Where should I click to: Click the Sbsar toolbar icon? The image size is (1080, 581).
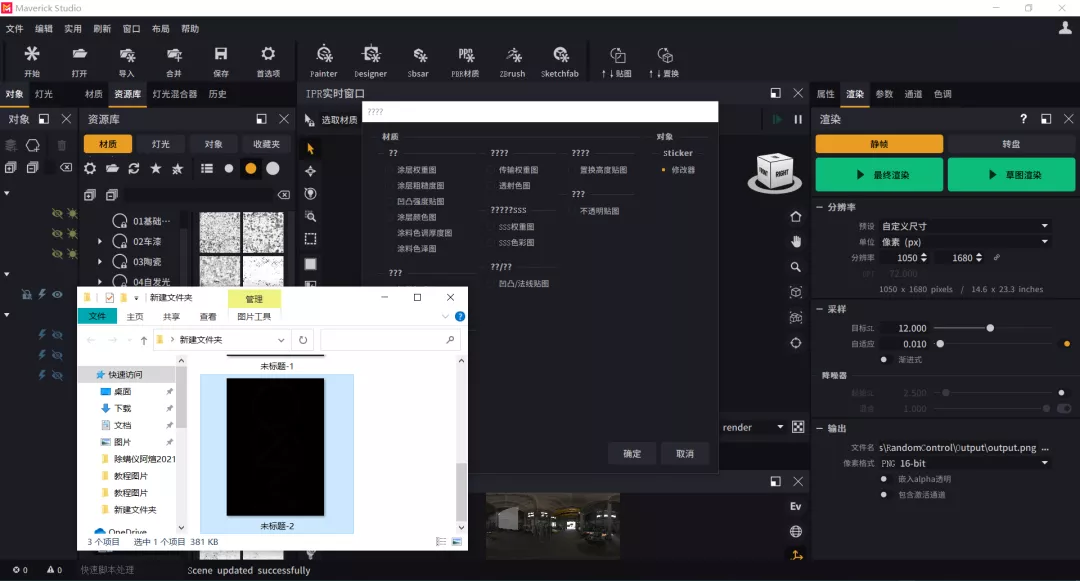(418, 54)
